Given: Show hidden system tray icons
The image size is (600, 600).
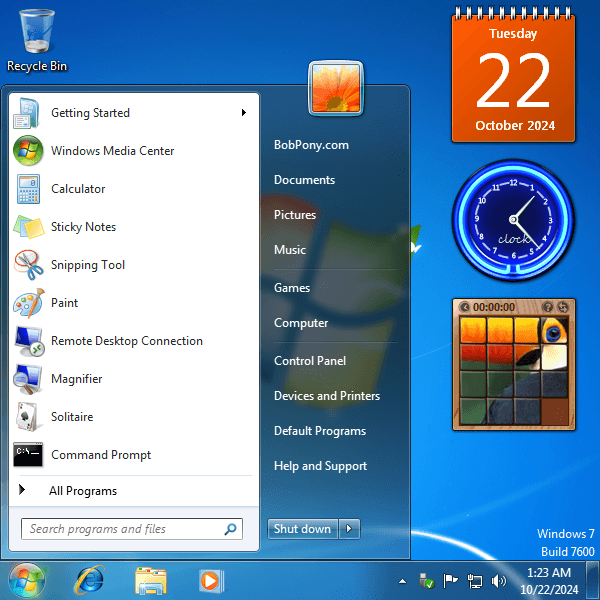Looking at the screenshot, I should point(403,581).
